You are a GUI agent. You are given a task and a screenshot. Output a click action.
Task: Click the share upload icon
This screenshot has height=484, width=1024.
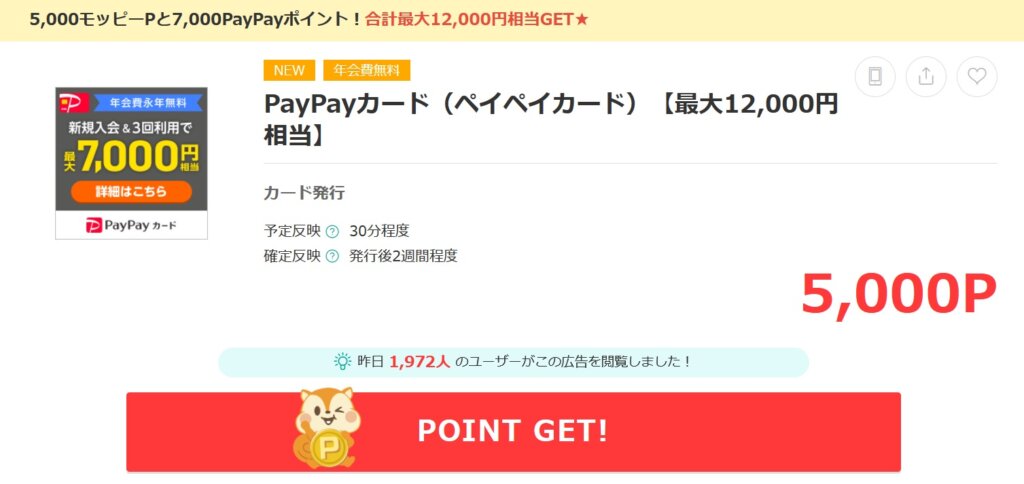click(925, 76)
